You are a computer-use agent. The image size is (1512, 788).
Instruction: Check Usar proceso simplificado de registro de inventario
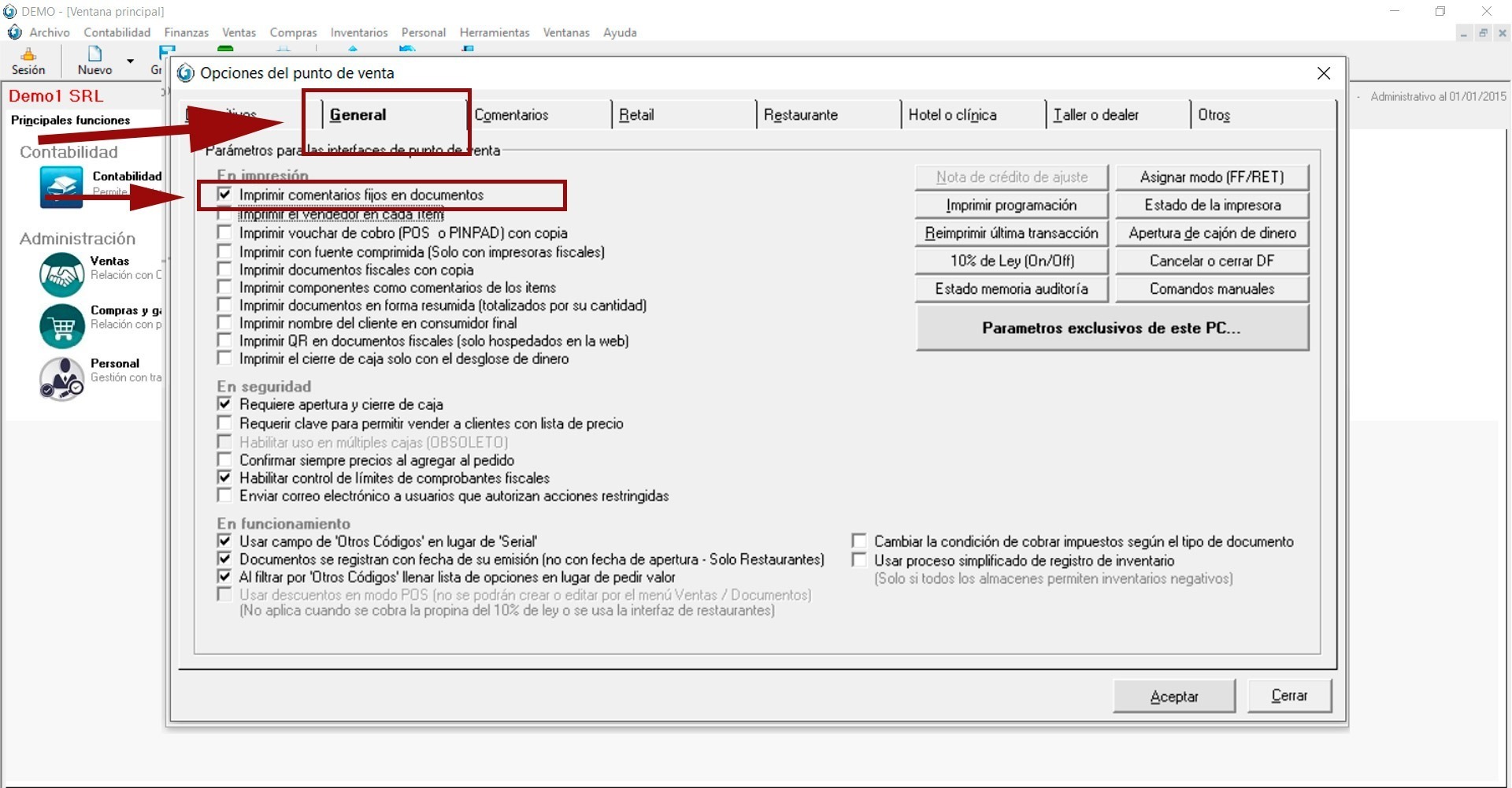click(859, 560)
